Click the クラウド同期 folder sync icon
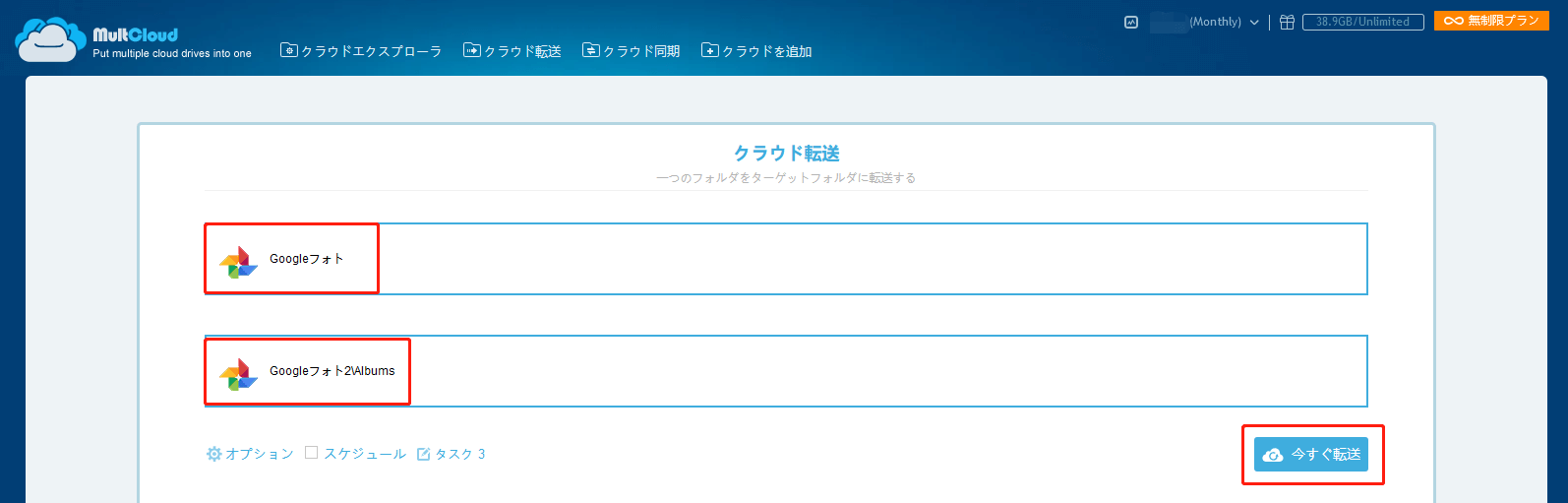1568x503 pixels. click(591, 50)
